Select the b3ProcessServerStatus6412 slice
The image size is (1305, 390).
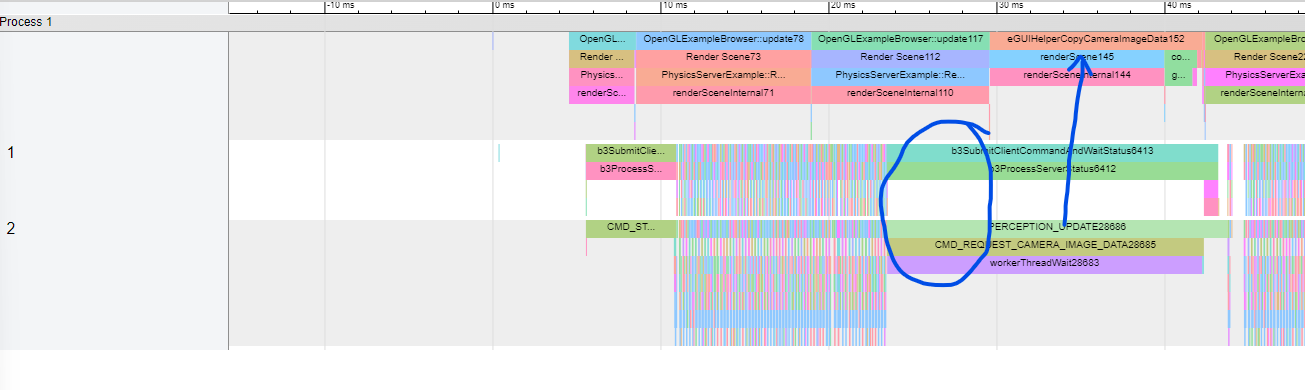(1052, 169)
